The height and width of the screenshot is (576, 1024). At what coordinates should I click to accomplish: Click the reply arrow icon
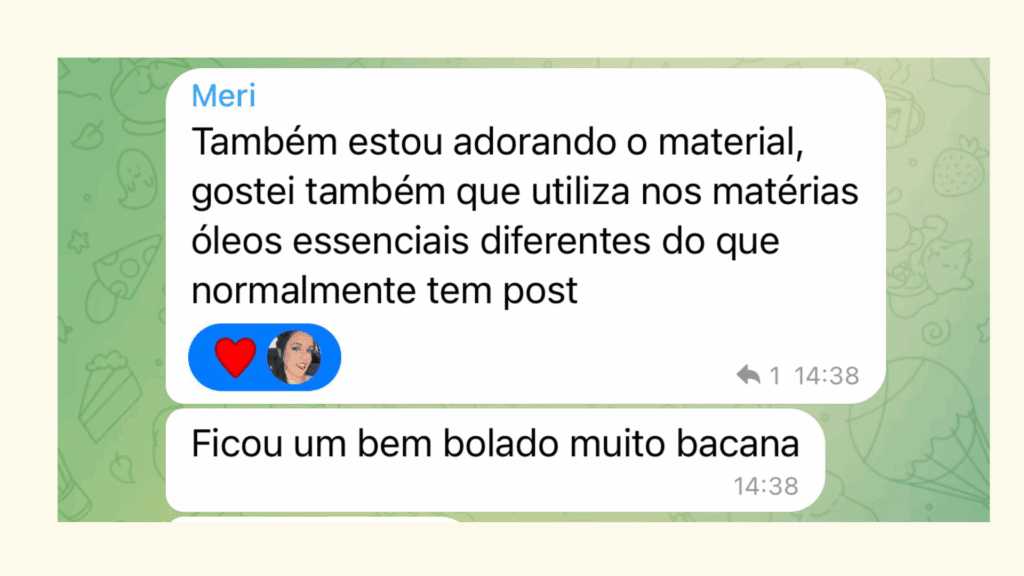pos(748,376)
